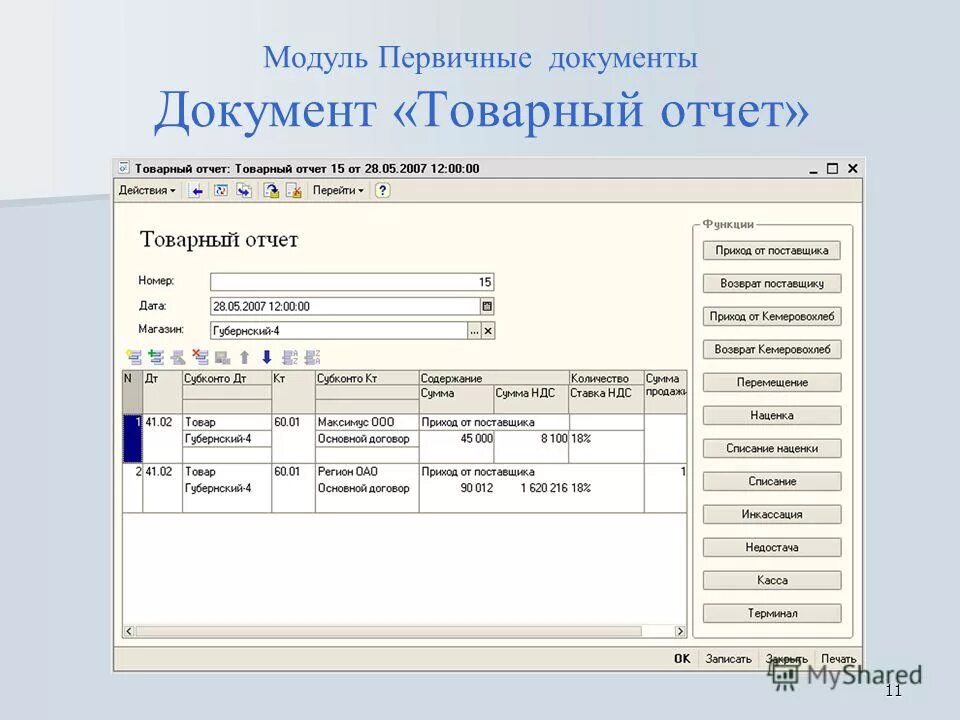Delete the selected row

(x=198, y=356)
